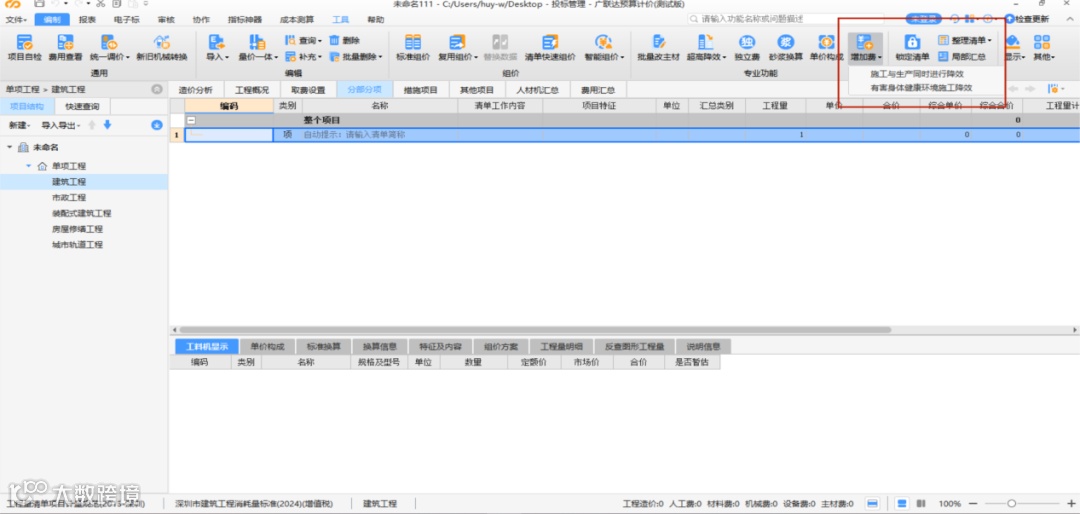Select 有害身体健康环境施工降效 menu entry
The image size is (1080, 514).
click(x=921, y=88)
